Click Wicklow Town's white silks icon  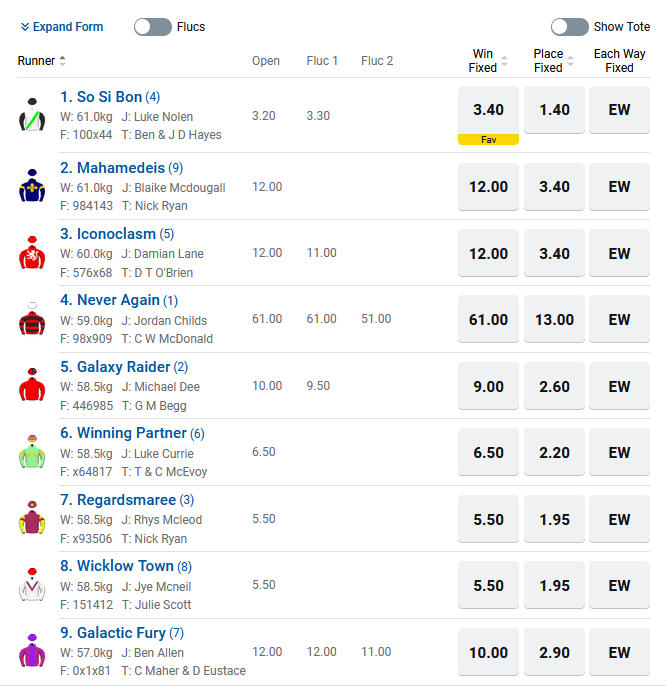pyautogui.click(x=33, y=585)
